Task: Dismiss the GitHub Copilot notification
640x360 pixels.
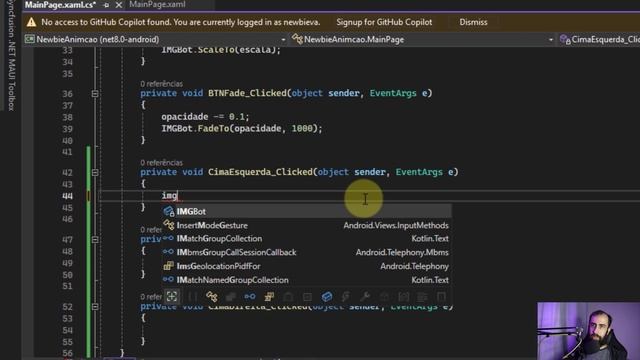Action: [x=473, y=22]
